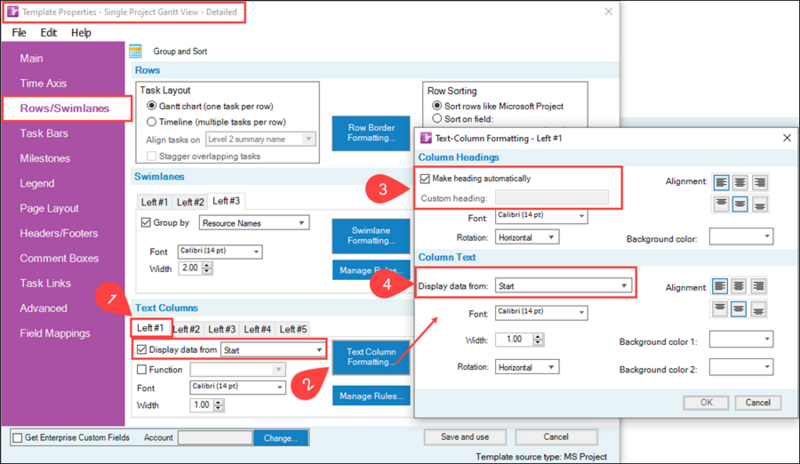Select Sort rows like Microsoft Project
The height and width of the screenshot is (464, 800).
click(437, 106)
